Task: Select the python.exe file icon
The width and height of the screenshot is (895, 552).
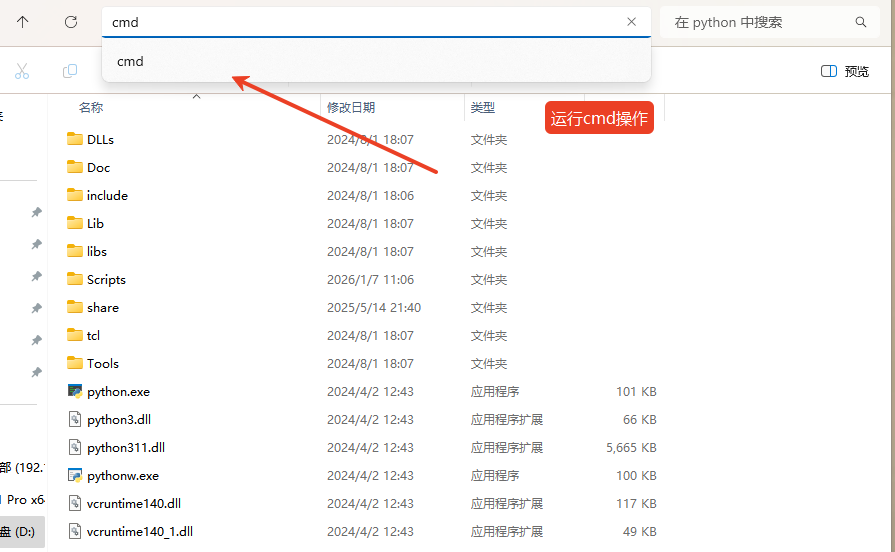Action: [x=75, y=391]
